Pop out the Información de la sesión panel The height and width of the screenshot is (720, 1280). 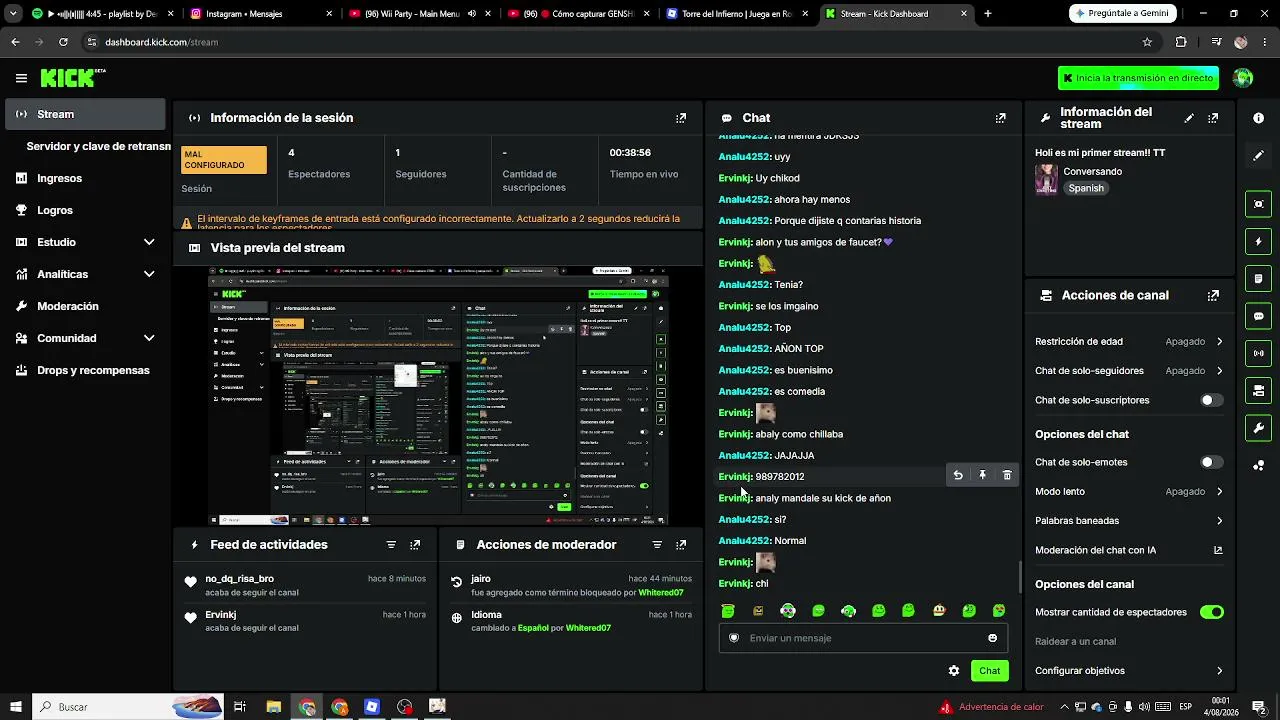[681, 118]
